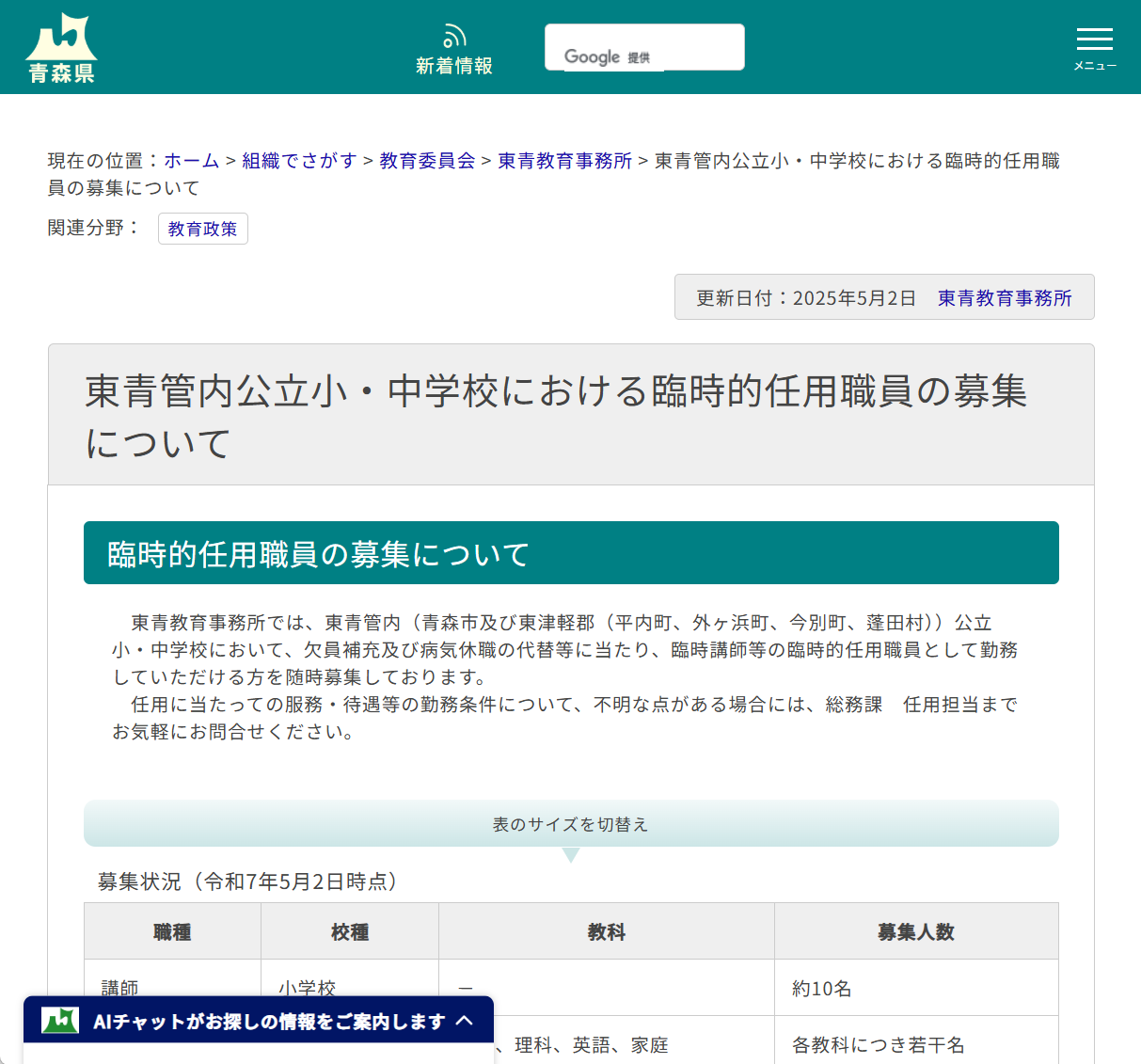This screenshot has width=1141, height=1064.
Task: Click the 新着情報 broadcast icon
Action: click(454, 35)
